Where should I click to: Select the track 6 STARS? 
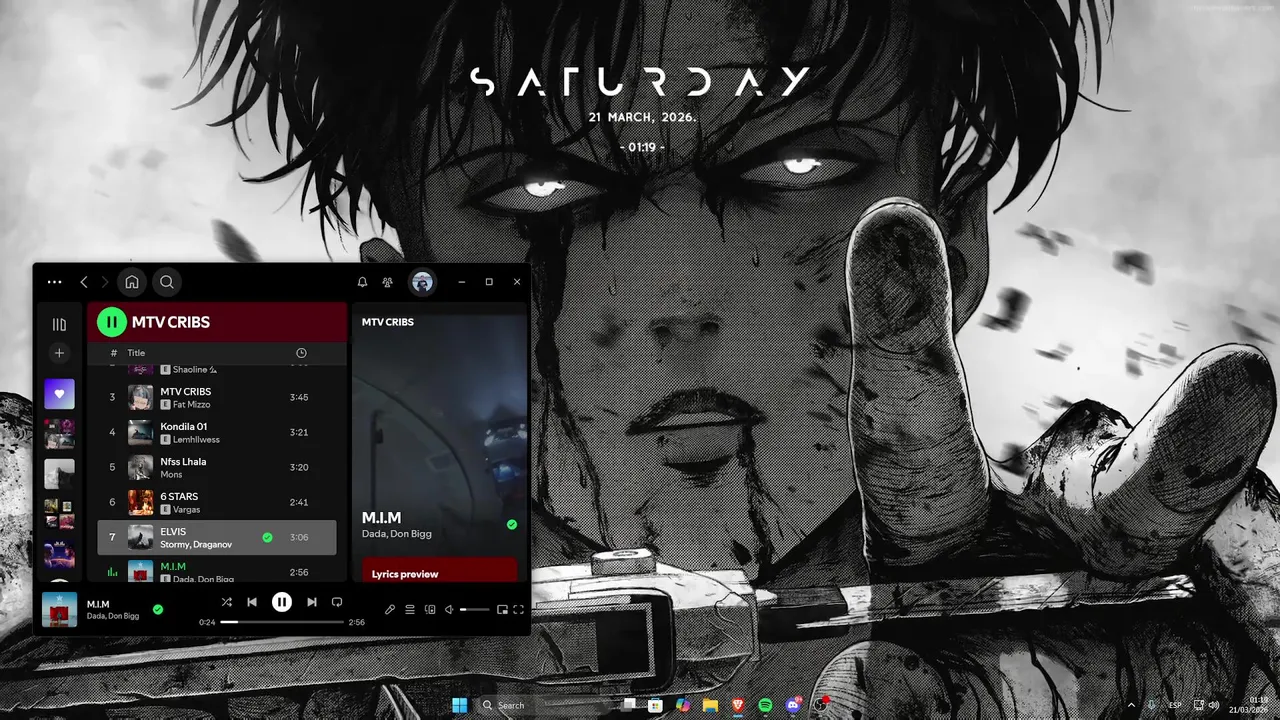(x=217, y=502)
